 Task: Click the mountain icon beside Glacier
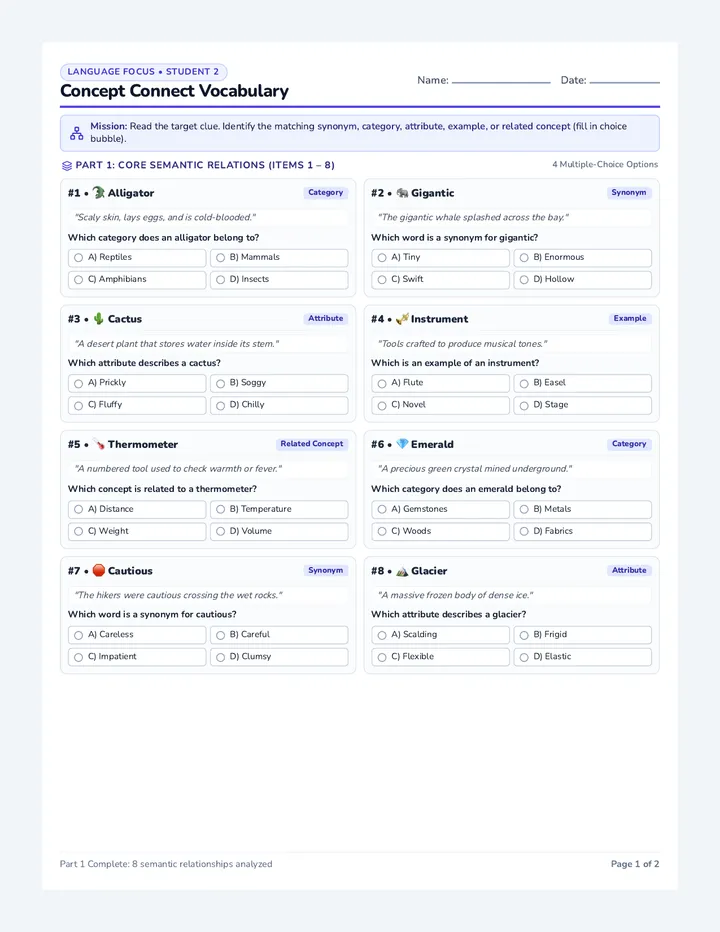tap(402, 571)
